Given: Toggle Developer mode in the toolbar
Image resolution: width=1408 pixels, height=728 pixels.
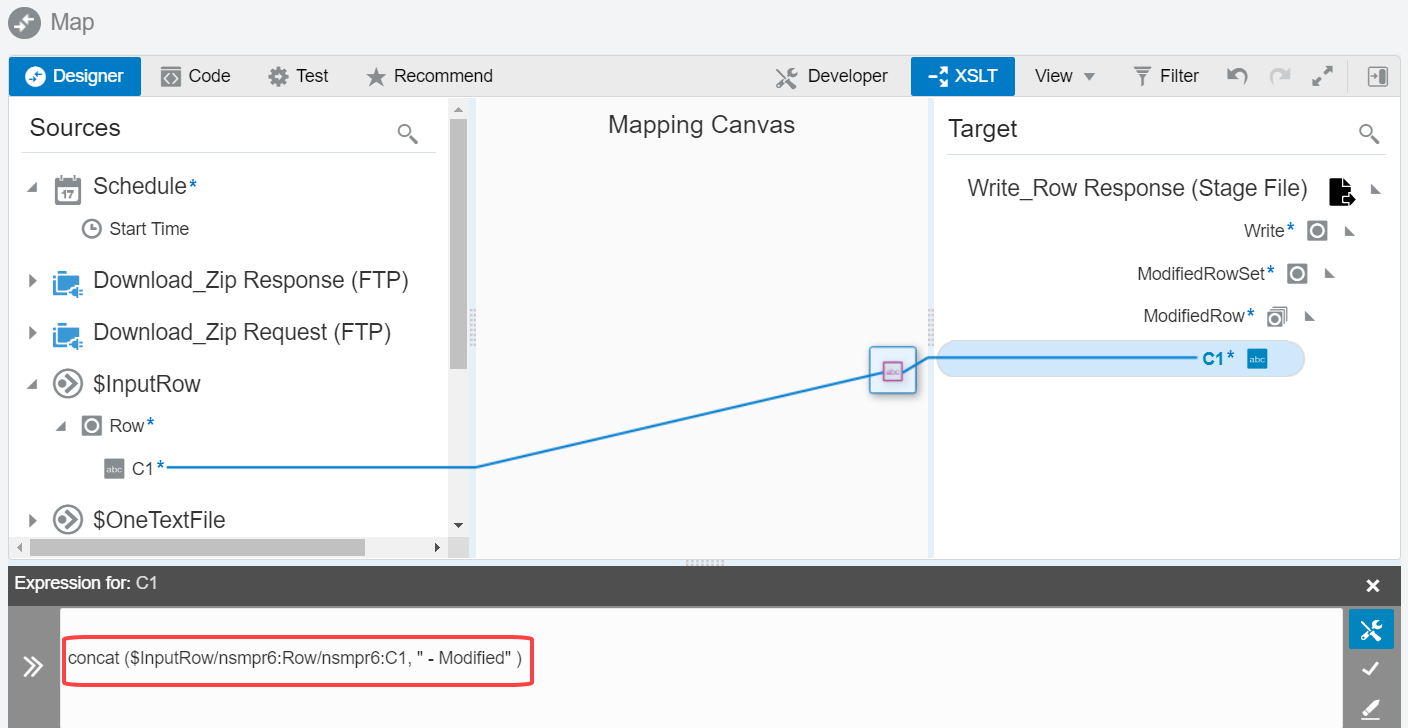Looking at the screenshot, I should coord(831,75).
